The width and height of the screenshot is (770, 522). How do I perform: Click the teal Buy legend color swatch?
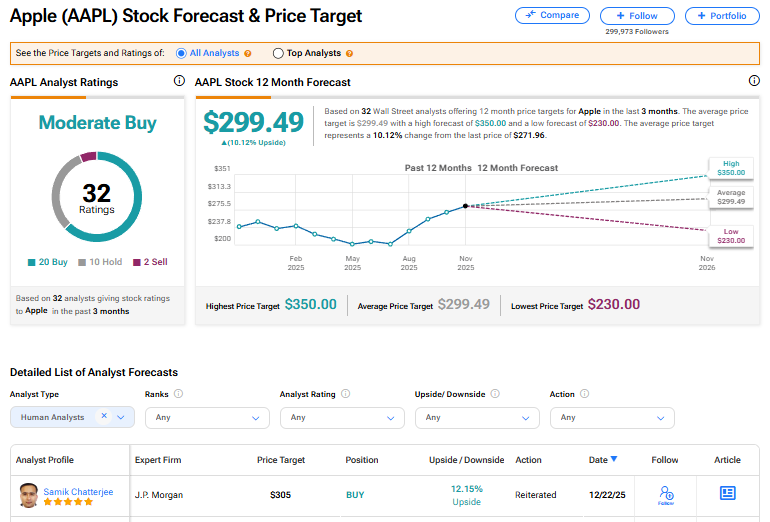point(32,263)
